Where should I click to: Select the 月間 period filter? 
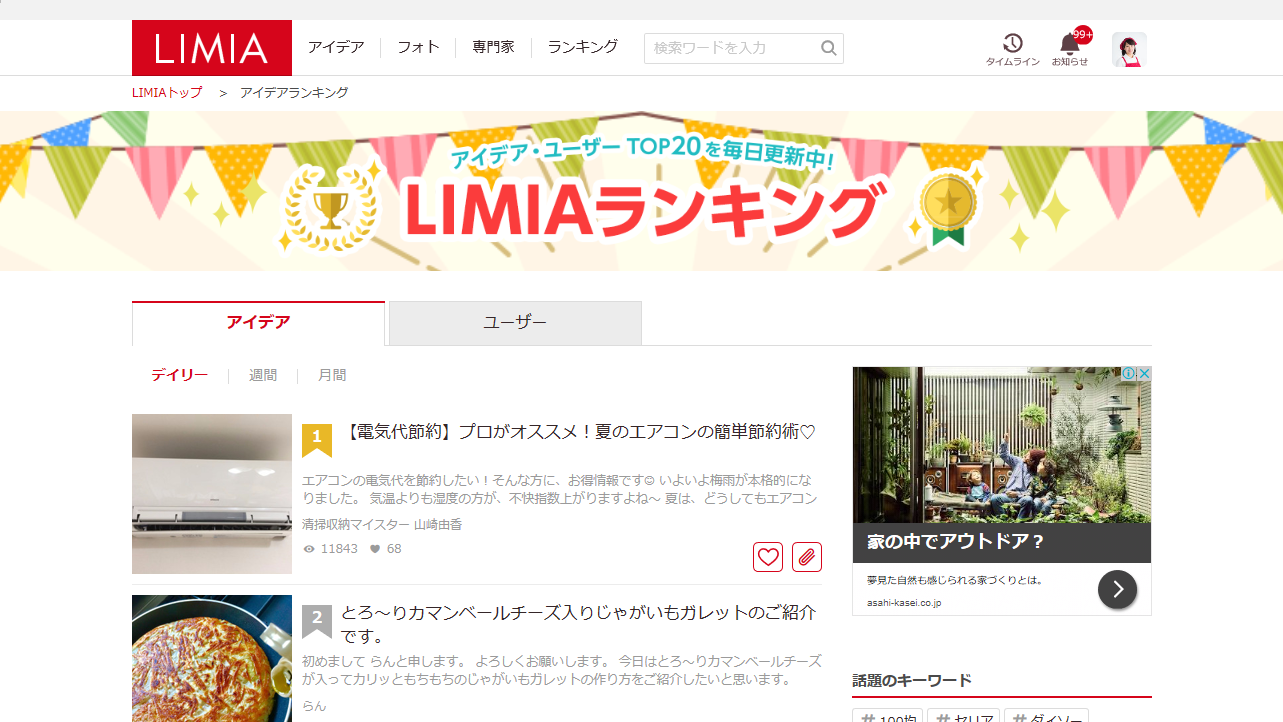[332, 376]
